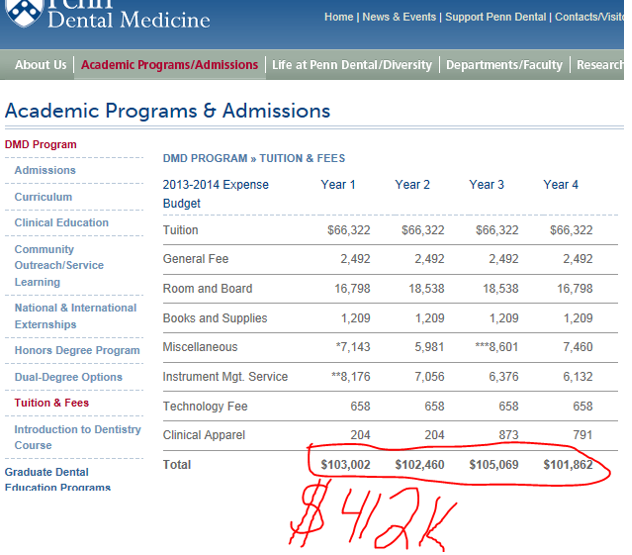Screen dimensions: 632x555
Task: Click Instrument Mgt. value 6,376
Action: click(504, 376)
